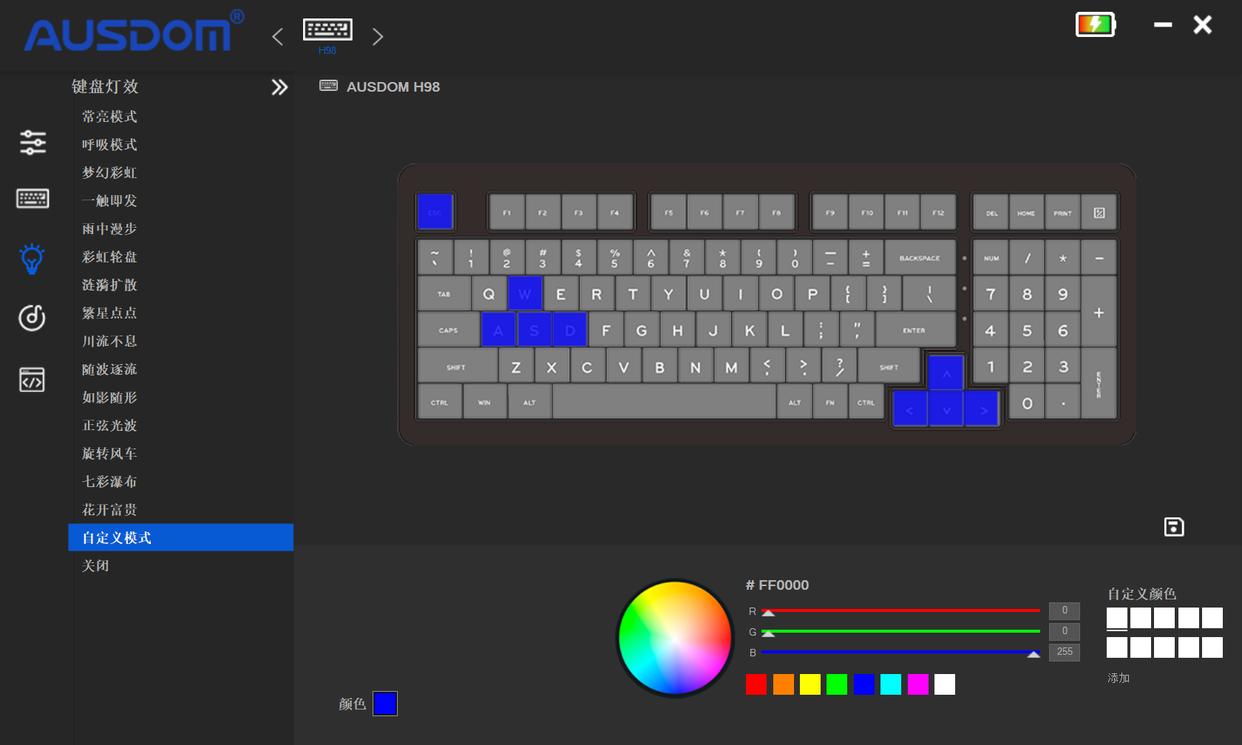This screenshot has height=745, width=1242.
Task: Click the ENTER key on virtual keyboard
Action: coord(914,330)
